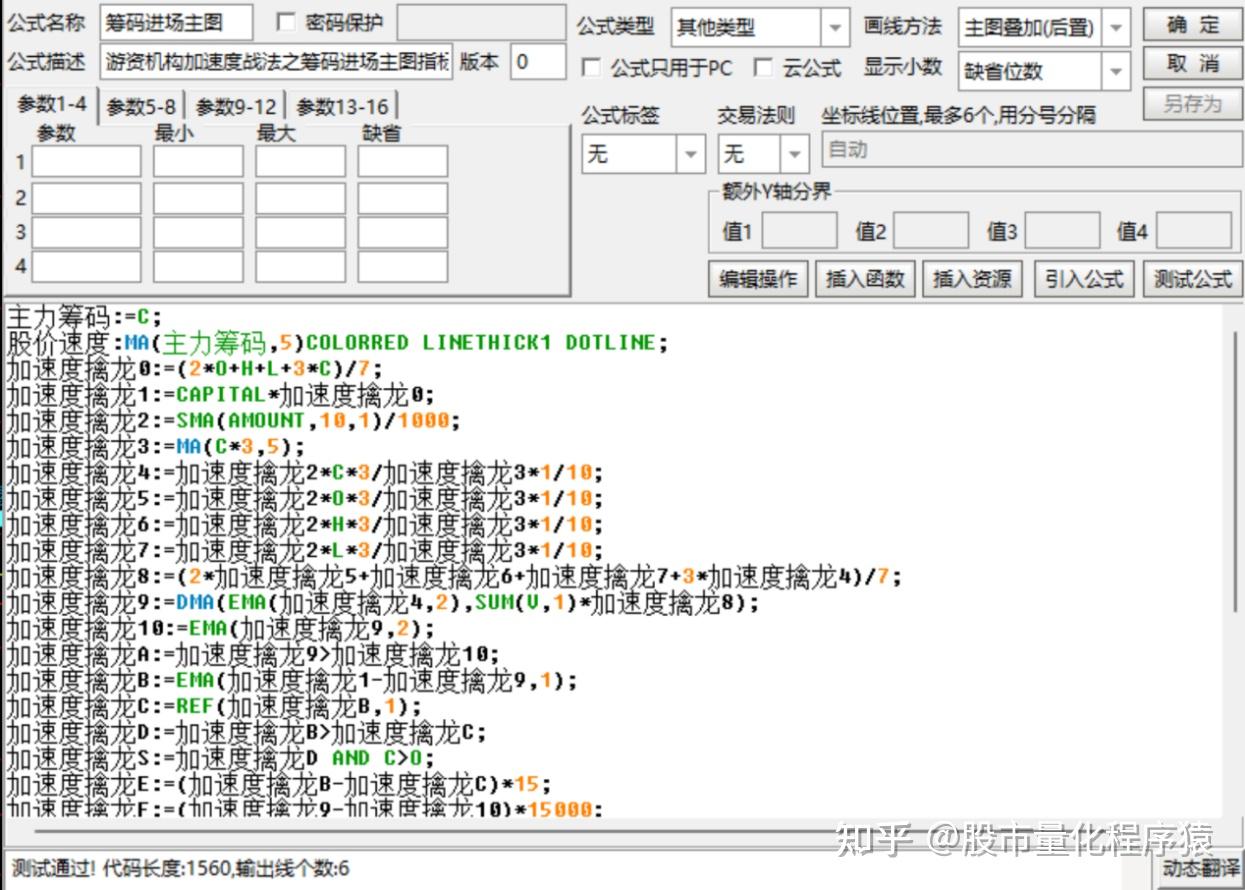Enable the 密码保护 checkbox
This screenshot has width=1245, height=890.
[x=286, y=22]
